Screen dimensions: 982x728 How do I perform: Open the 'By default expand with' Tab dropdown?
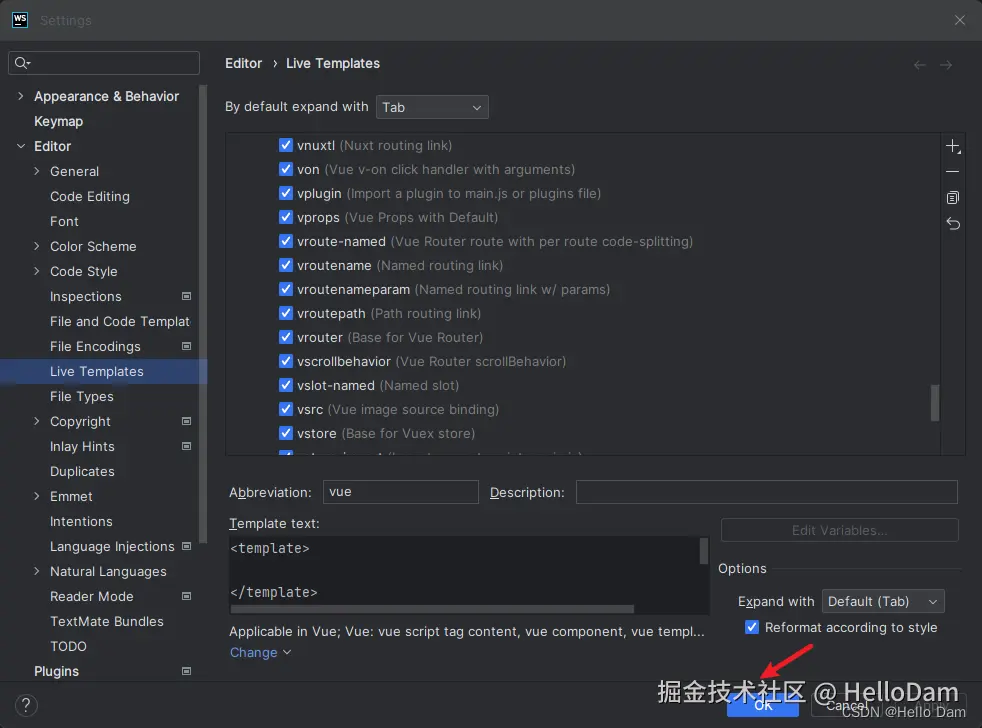pos(432,107)
